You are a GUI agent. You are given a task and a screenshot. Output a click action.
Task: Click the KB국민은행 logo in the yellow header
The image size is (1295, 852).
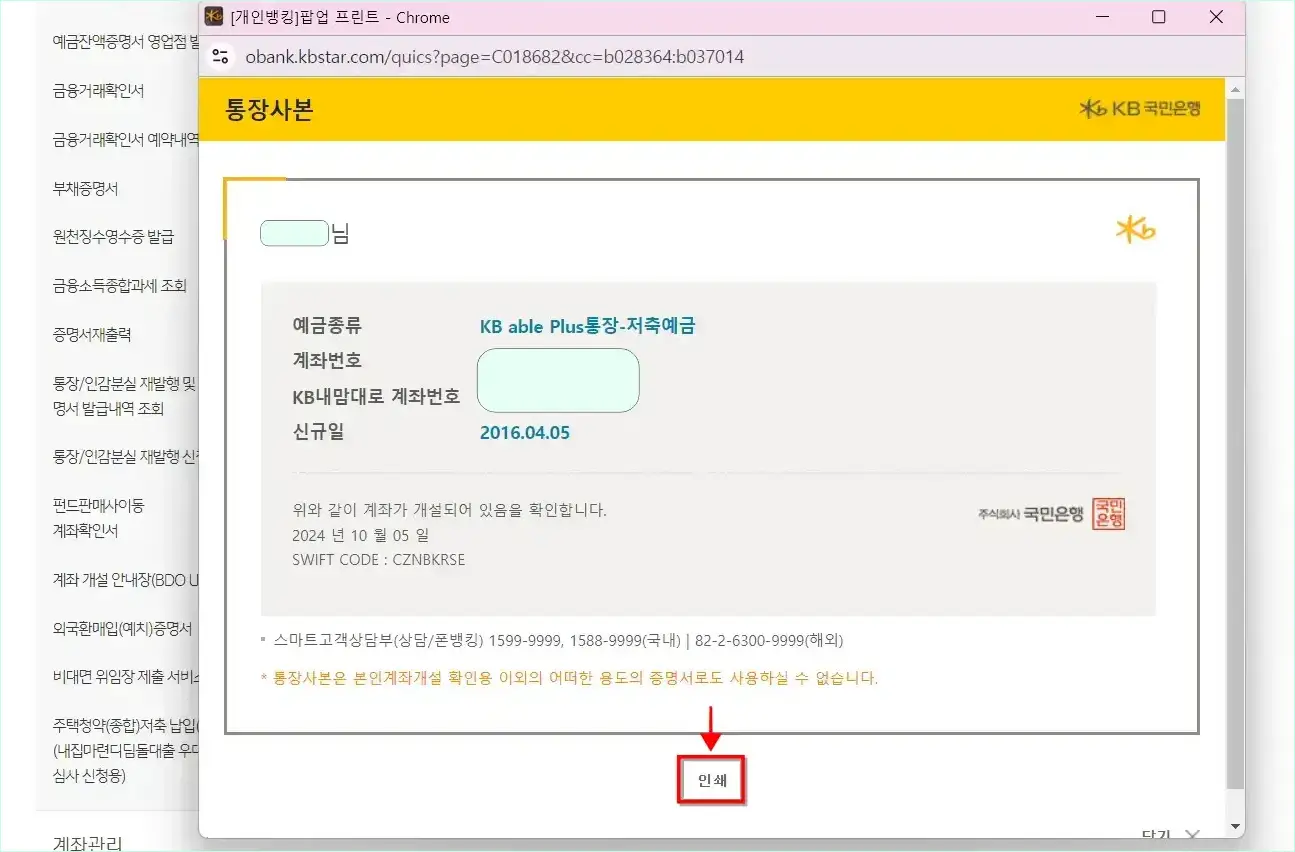(x=1143, y=109)
